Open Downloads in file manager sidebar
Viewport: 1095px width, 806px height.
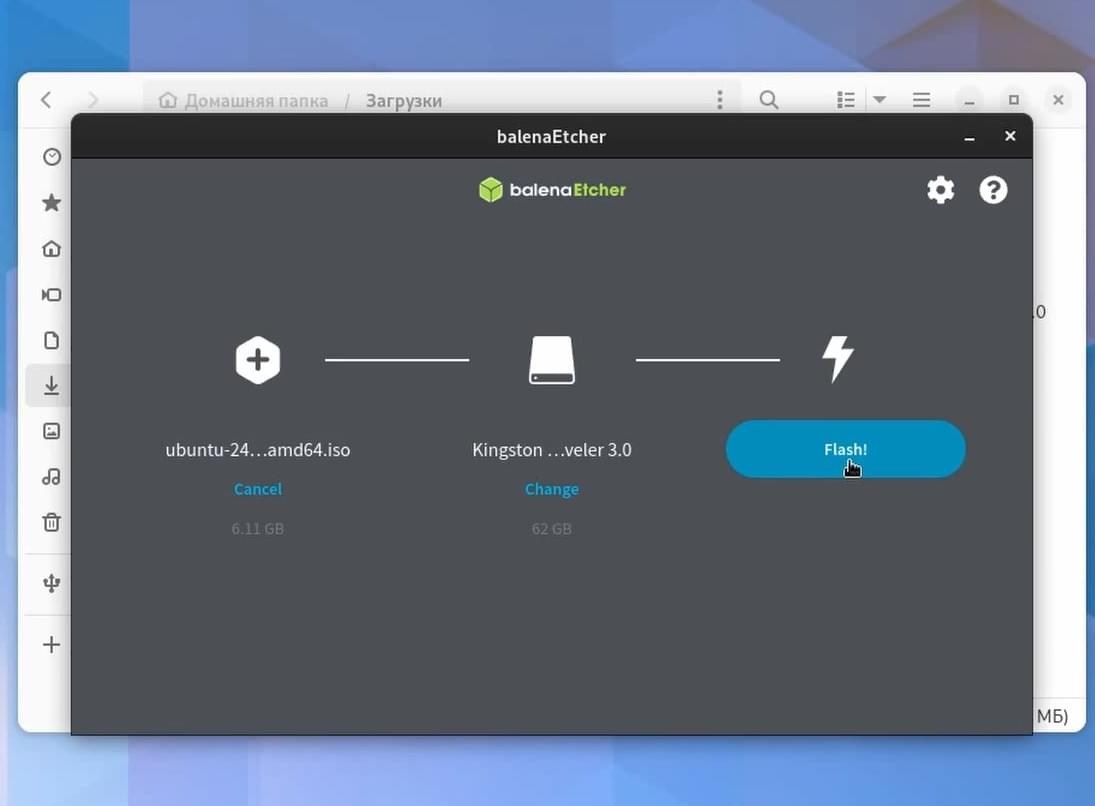[52, 386]
